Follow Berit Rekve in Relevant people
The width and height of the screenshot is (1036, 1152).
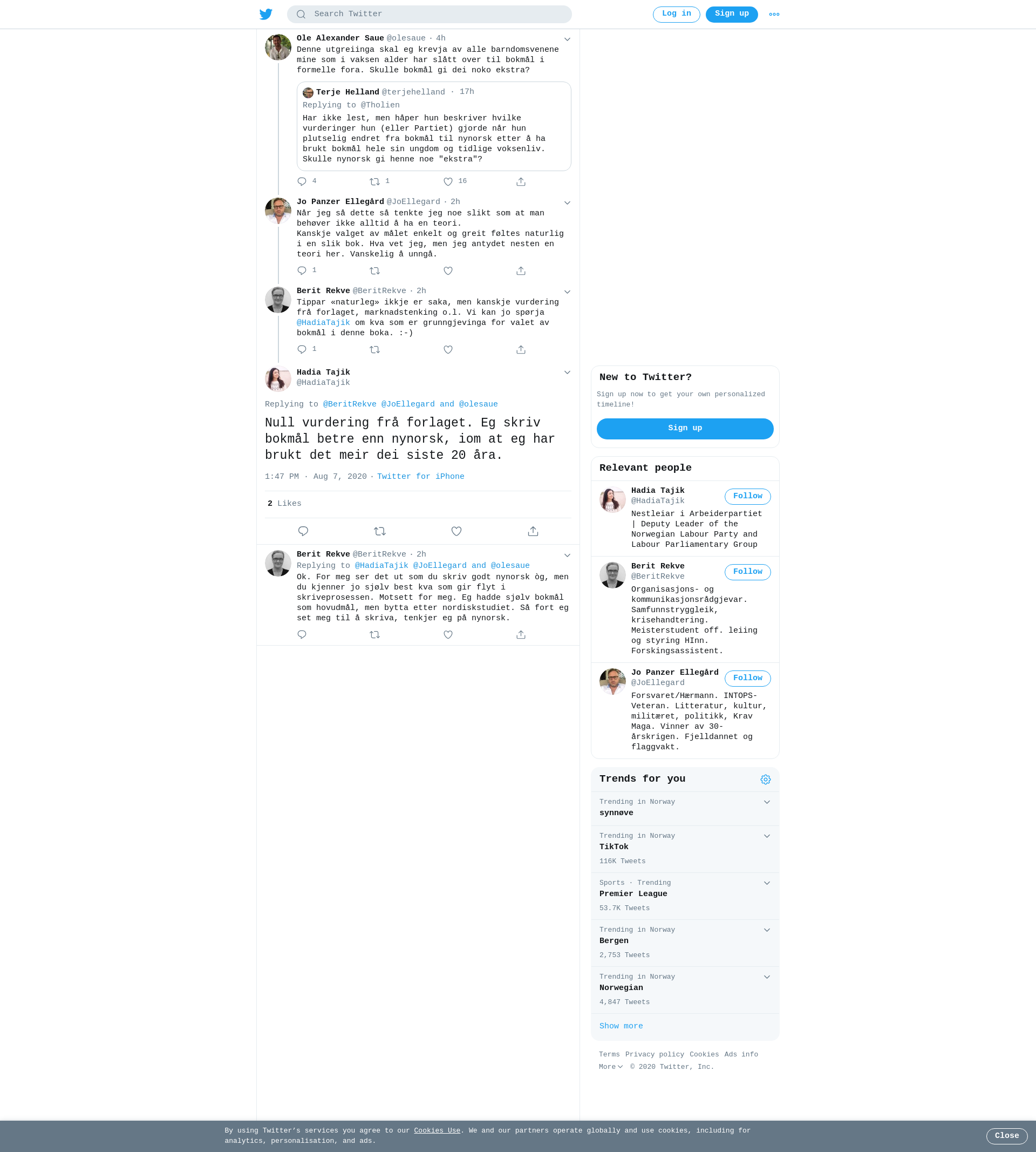(x=747, y=572)
